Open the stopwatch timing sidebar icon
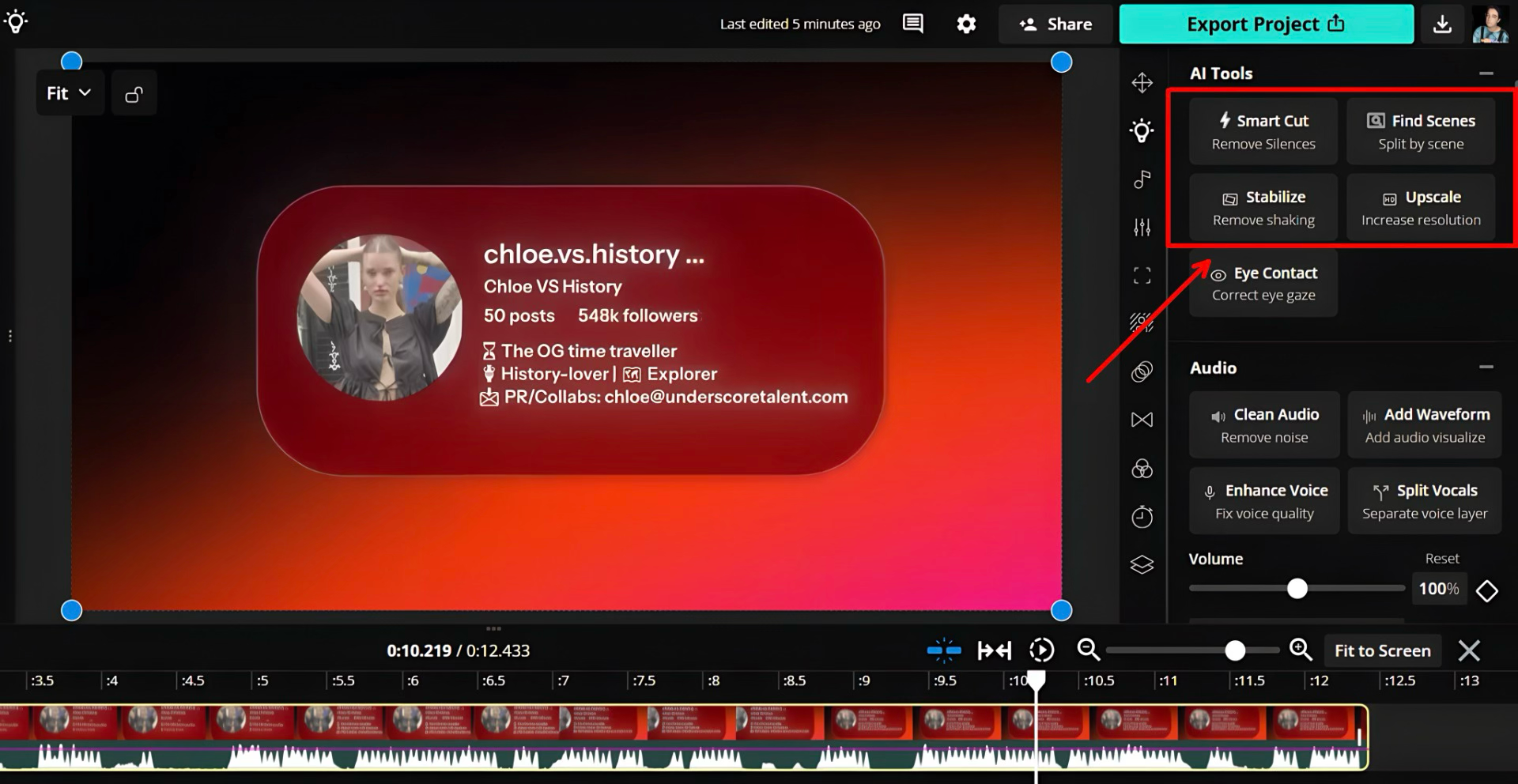 [1142, 516]
